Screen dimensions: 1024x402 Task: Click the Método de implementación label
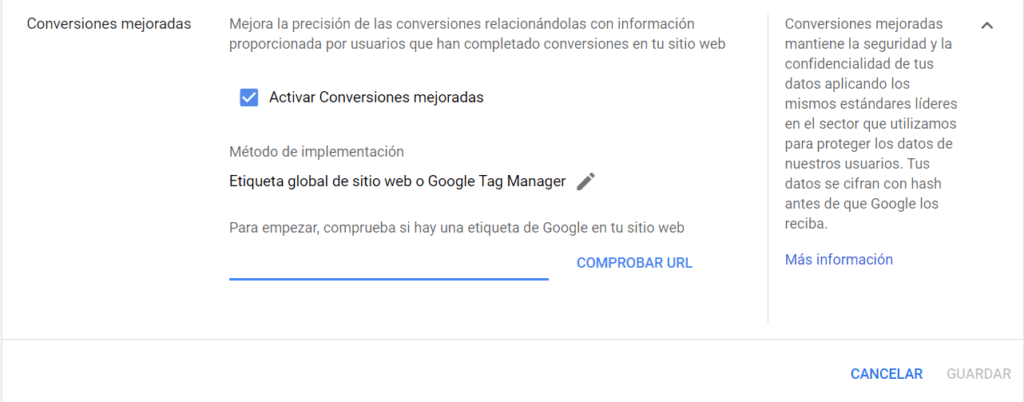(316, 152)
